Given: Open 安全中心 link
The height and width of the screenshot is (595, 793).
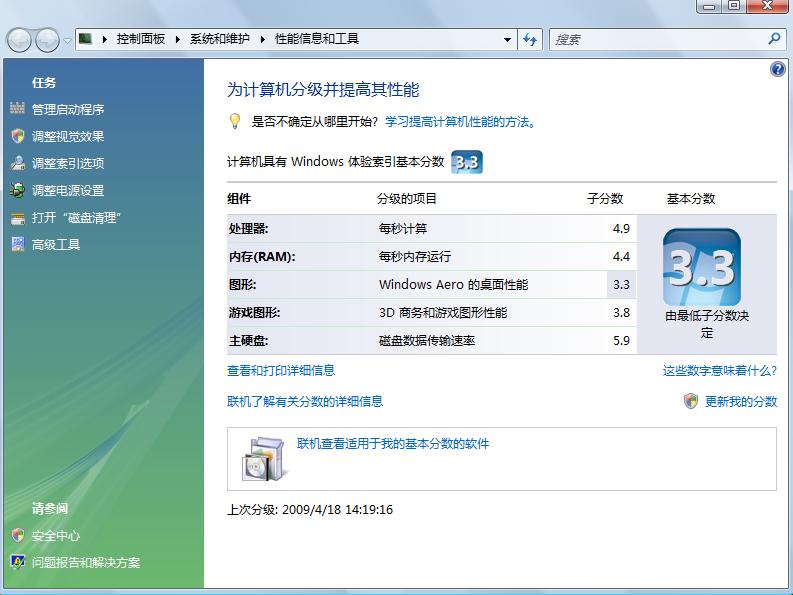Looking at the screenshot, I should [56, 536].
